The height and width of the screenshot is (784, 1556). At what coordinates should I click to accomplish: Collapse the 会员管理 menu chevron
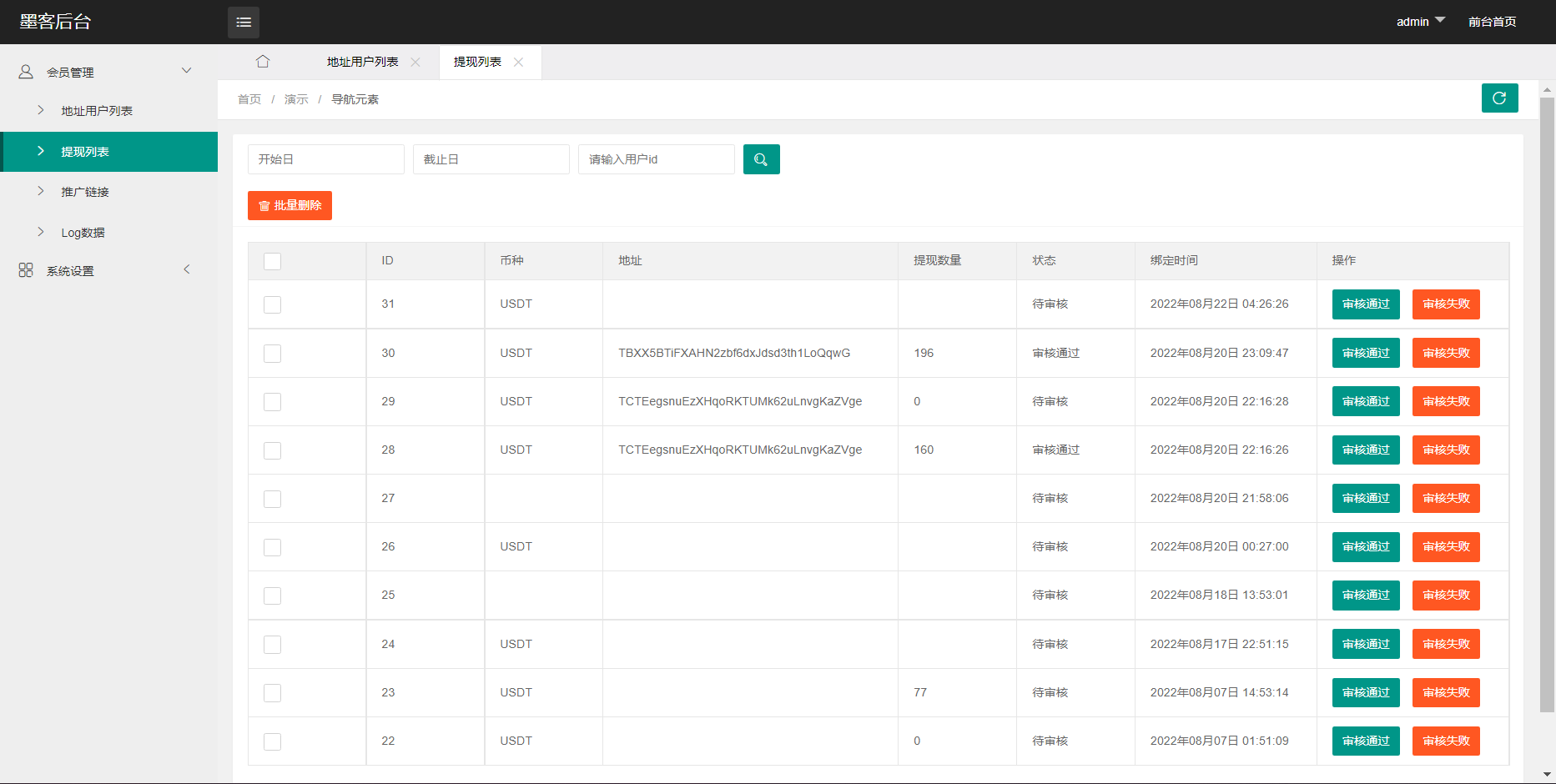187,71
